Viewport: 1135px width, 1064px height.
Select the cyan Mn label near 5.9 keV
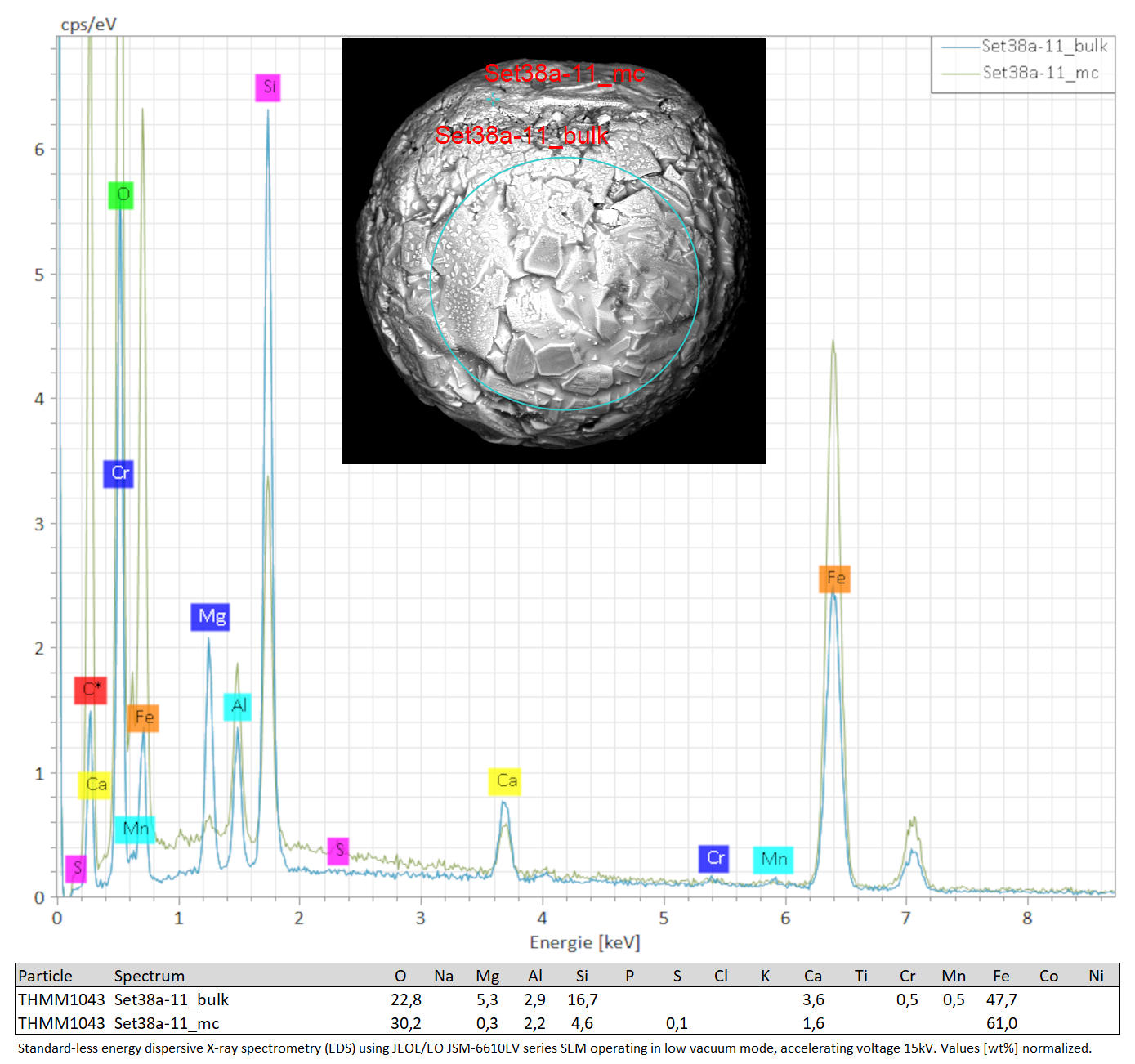[x=773, y=859]
